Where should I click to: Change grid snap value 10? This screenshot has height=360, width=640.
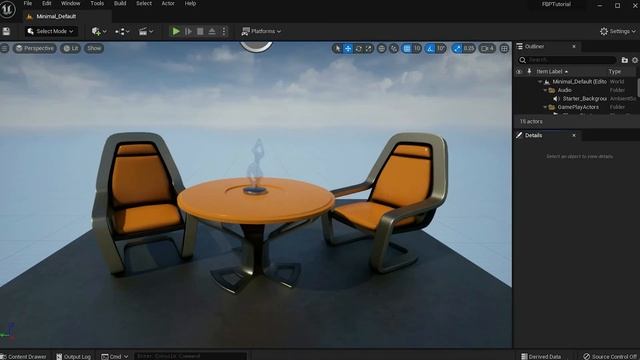click(417, 49)
